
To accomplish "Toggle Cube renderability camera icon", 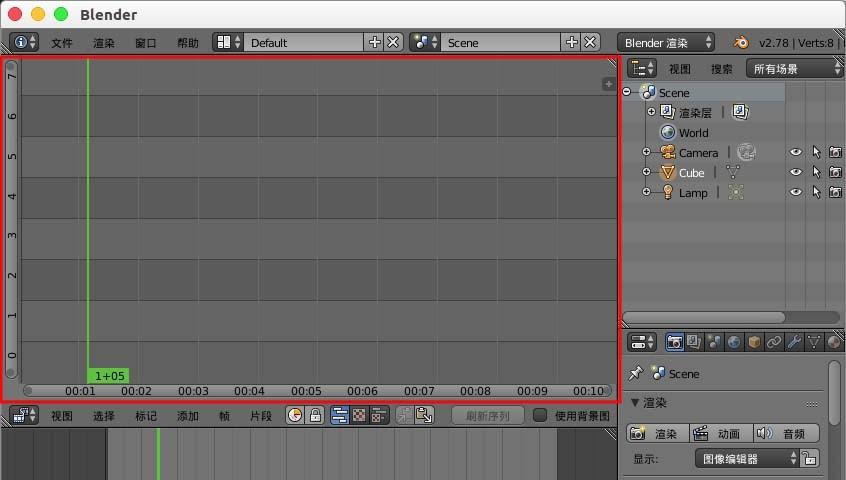I will tap(835, 173).
